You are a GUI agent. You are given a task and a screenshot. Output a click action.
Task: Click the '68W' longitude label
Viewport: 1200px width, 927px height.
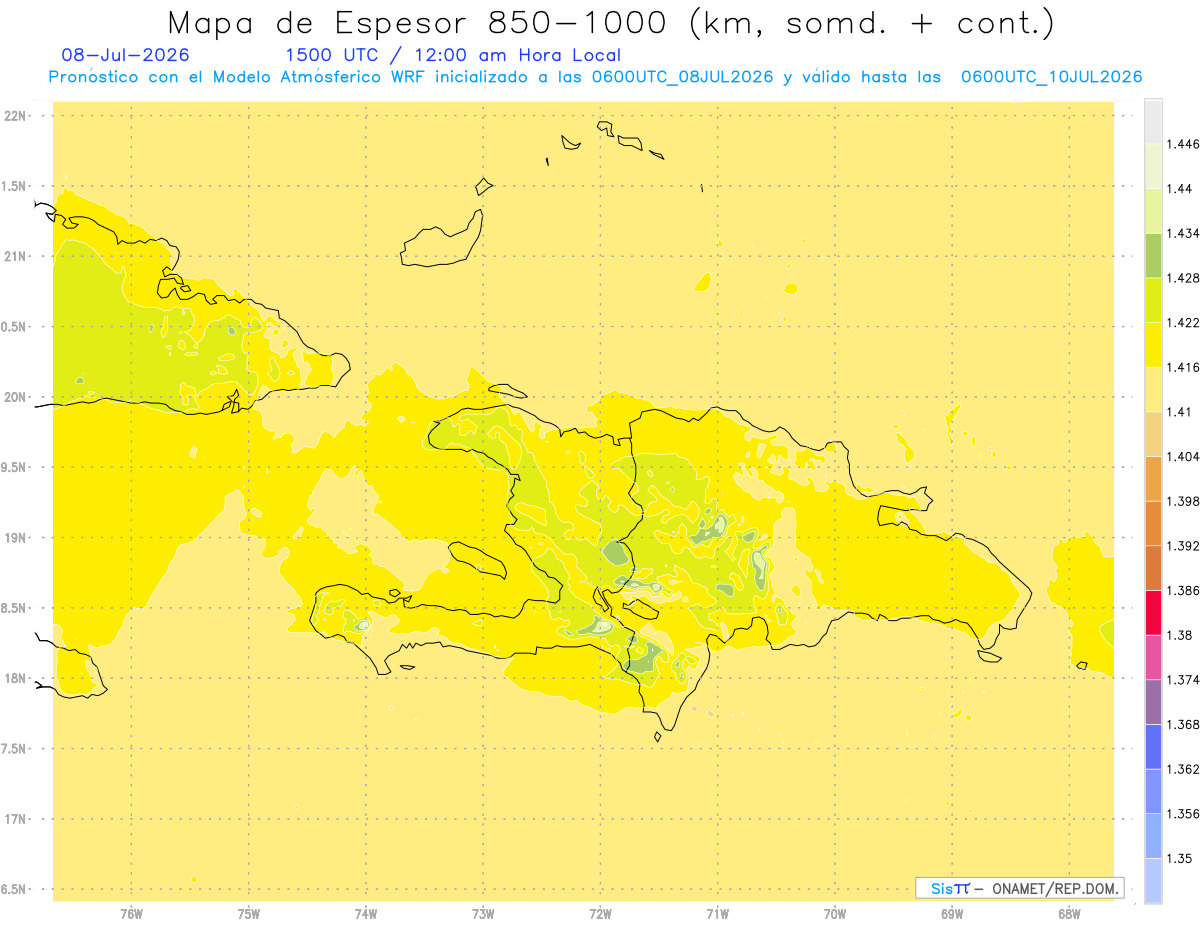pos(1069,912)
